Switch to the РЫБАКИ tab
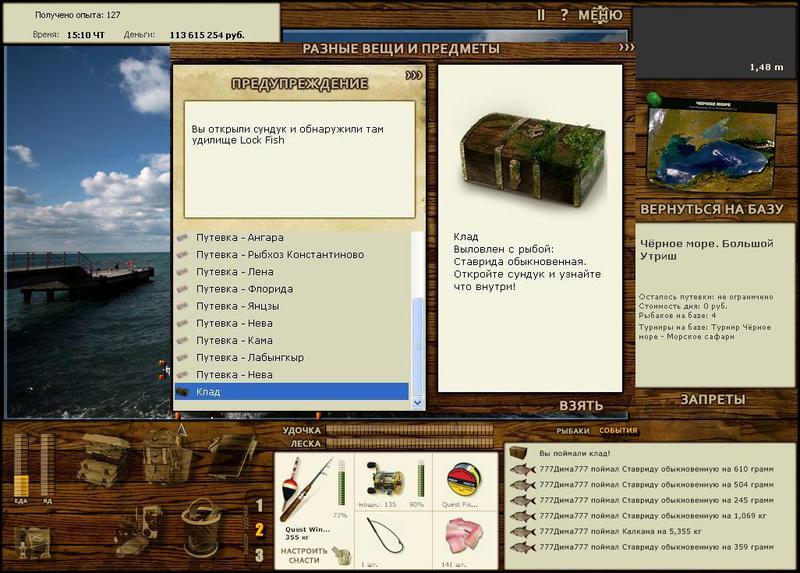Screen dimensions: 800x573 tap(572, 431)
